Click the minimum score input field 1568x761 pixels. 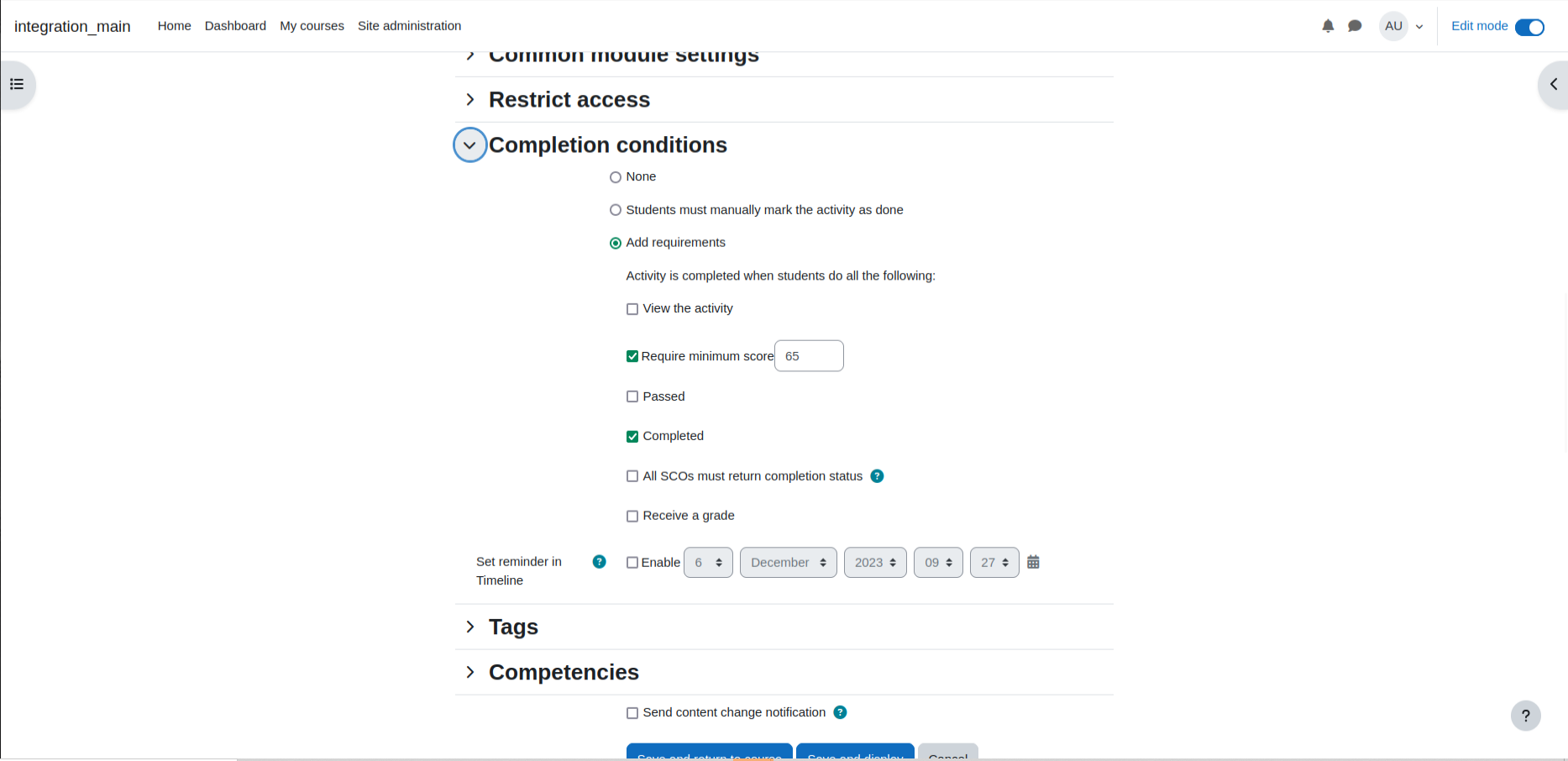pos(809,356)
